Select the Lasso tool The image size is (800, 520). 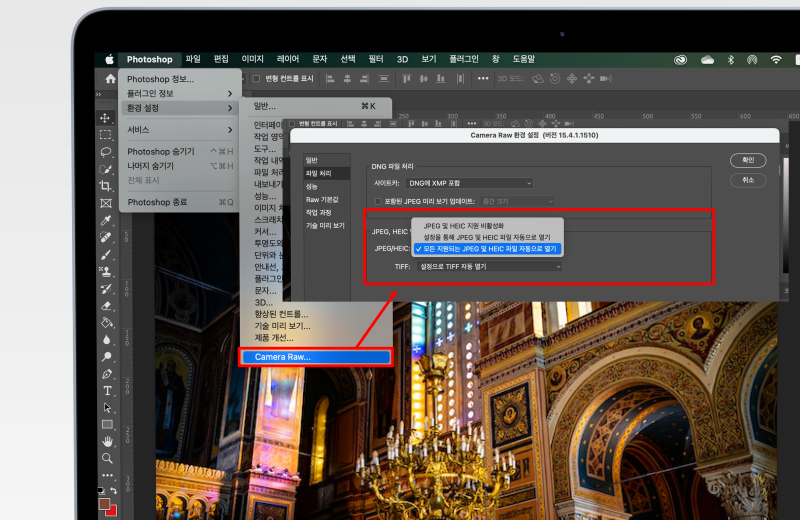(x=106, y=152)
